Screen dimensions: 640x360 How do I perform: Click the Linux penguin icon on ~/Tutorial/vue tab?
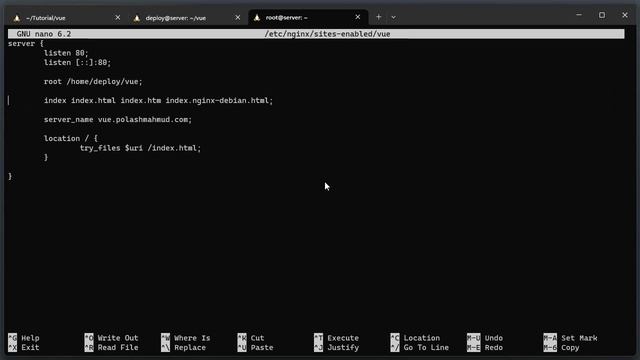[x=17, y=18]
